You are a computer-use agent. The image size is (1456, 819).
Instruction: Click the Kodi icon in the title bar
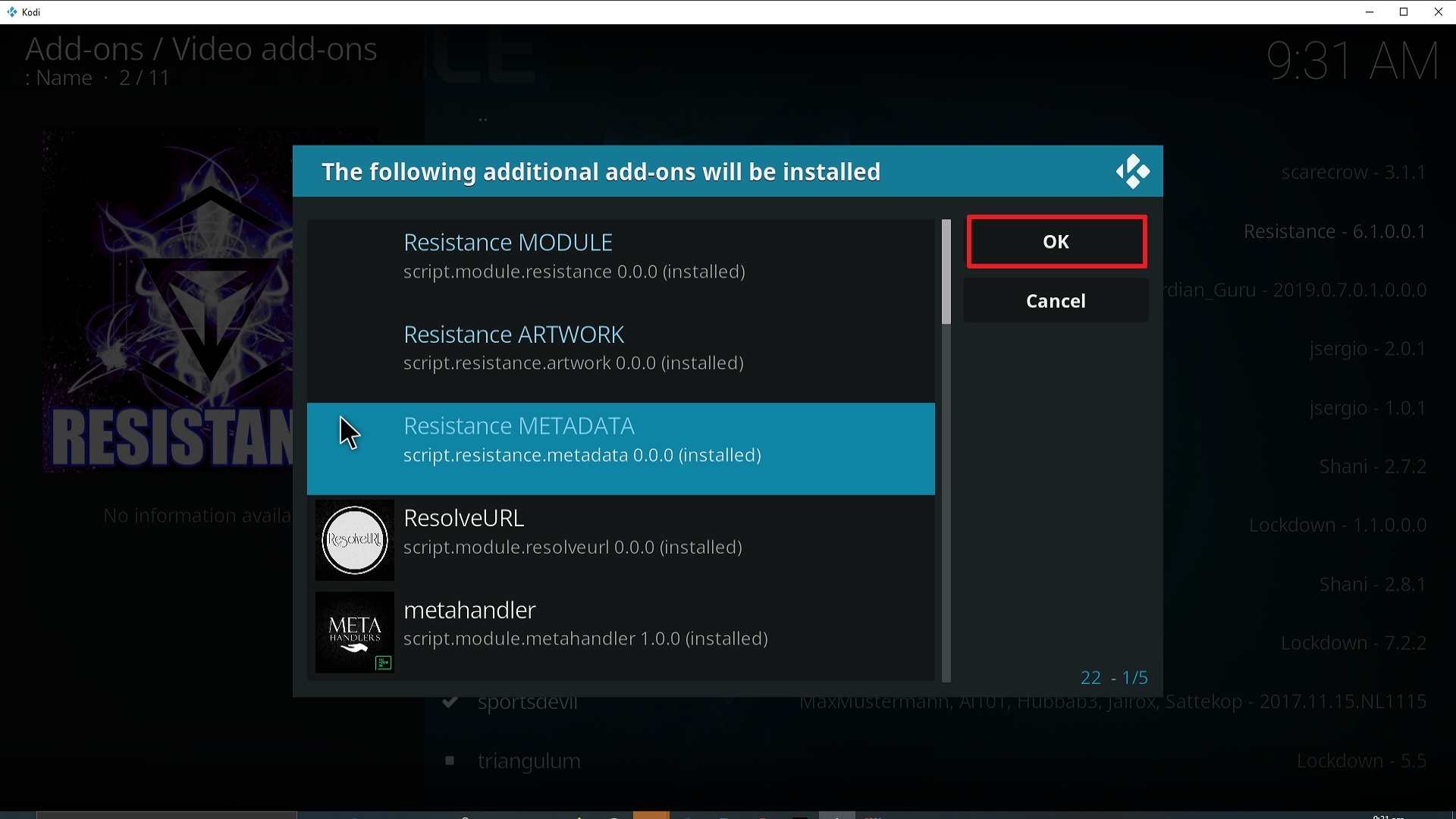12,12
